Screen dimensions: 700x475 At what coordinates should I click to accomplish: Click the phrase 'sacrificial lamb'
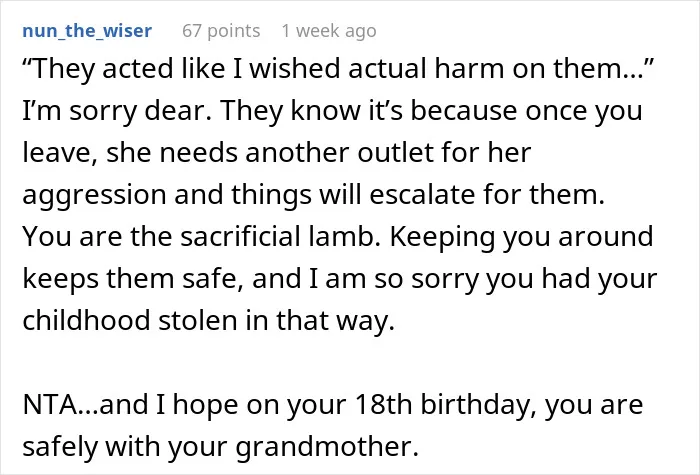coord(280,236)
